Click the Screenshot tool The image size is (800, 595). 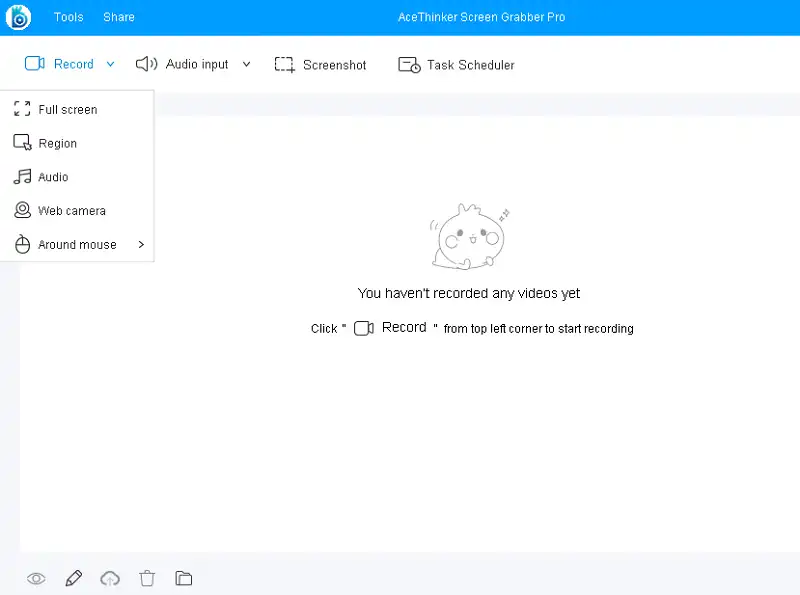coord(321,65)
